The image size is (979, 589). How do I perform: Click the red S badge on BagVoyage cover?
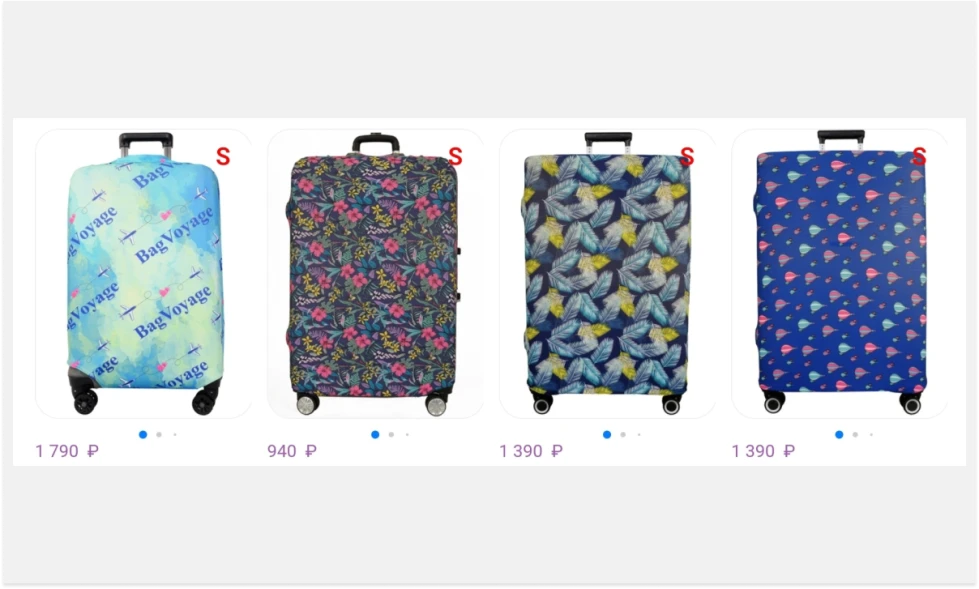pyautogui.click(x=223, y=156)
